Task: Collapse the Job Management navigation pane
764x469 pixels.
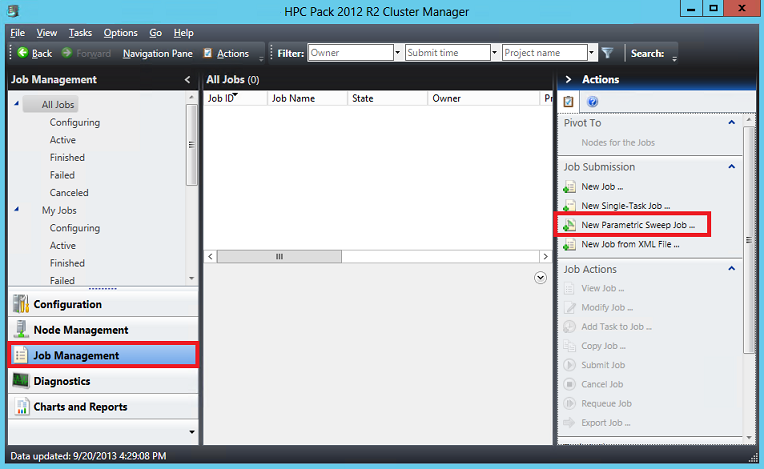Action: pos(188,79)
